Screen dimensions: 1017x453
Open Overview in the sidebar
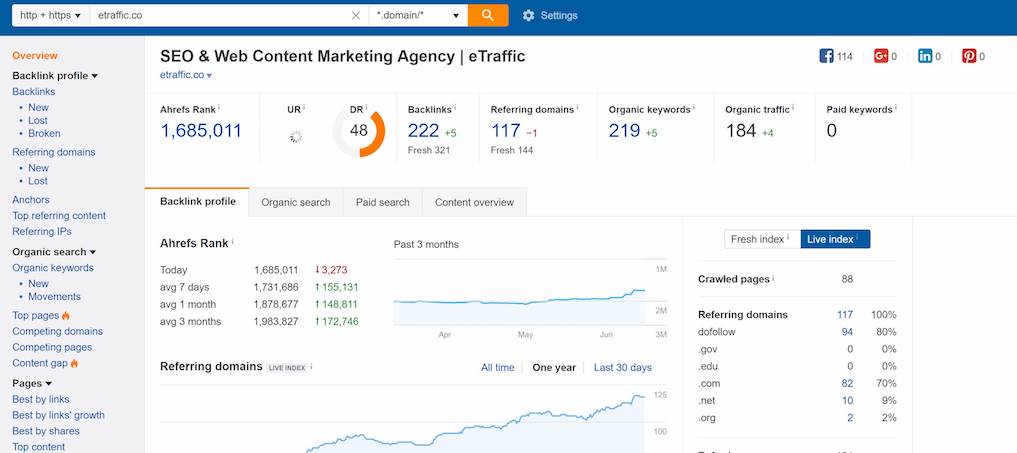[35, 56]
